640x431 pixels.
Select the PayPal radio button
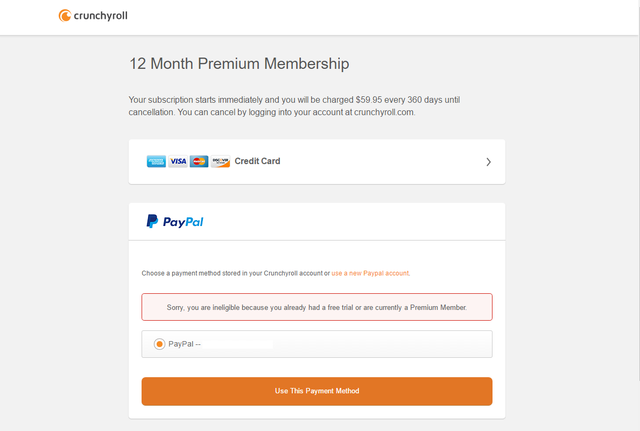[x=159, y=344]
